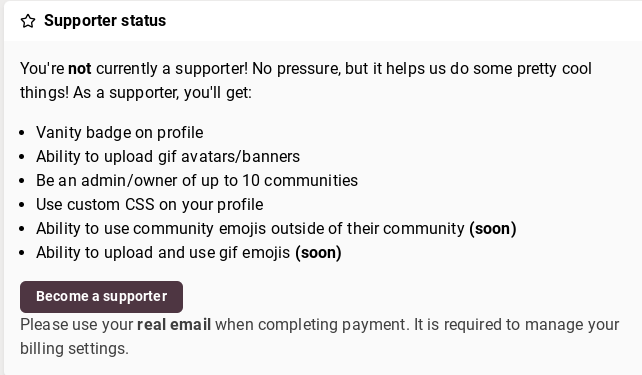Image resolution: width=642 pixels, height=375 pixels.
Task: Click the bullet point before Use custom CSS
Action: pos(22,205)
